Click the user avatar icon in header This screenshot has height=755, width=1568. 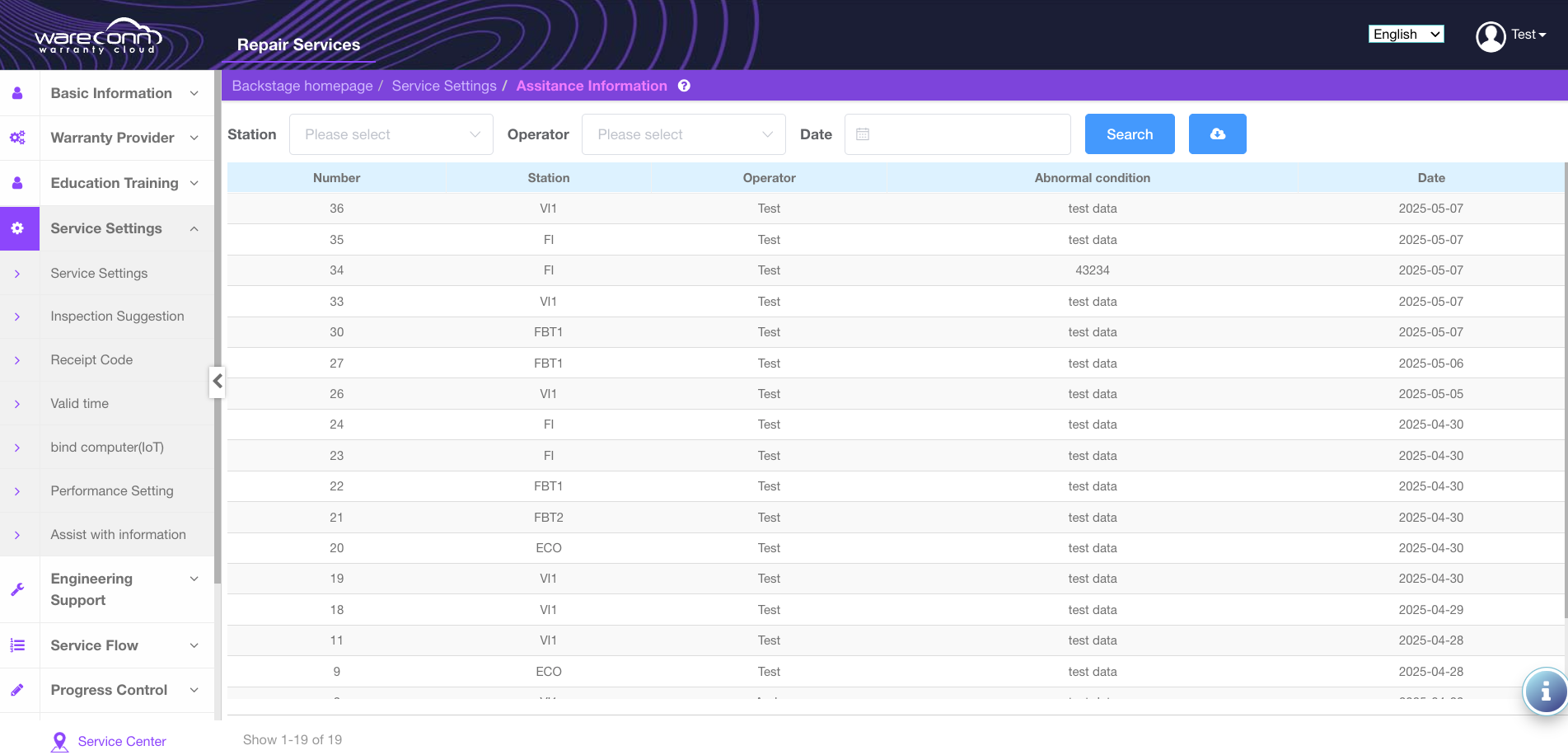point(1491,35)
